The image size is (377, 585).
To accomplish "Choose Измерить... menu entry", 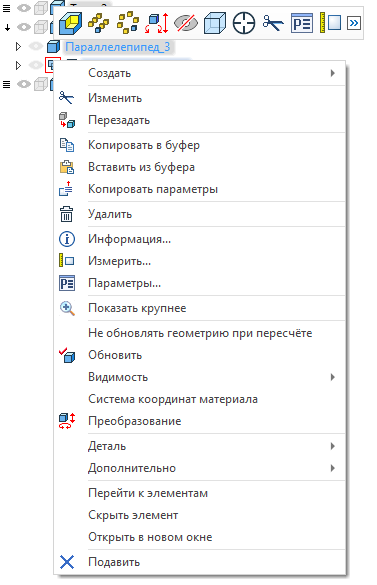I will point(200,261).
